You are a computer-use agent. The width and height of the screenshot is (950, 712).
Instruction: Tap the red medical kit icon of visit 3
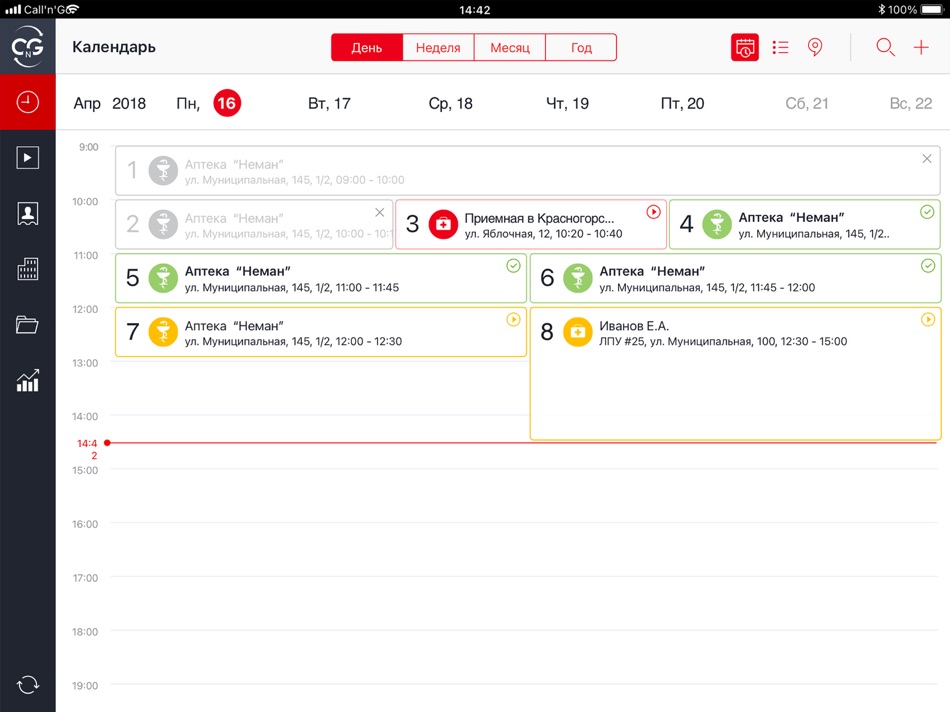(443, 224)
